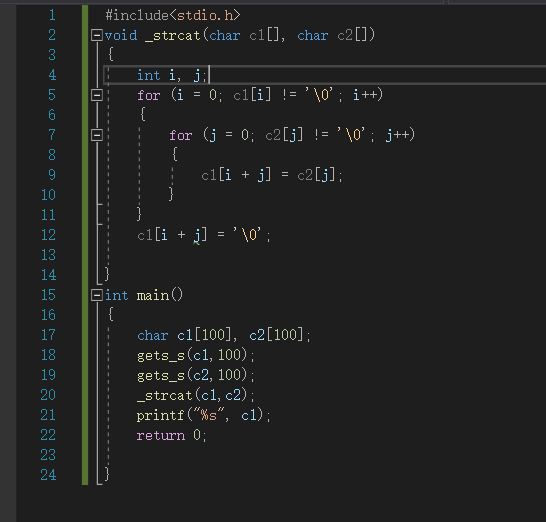Viewport: 546px width, 522px height.
Task: Click the printf statement on line 21
Action: coord(204,415)
